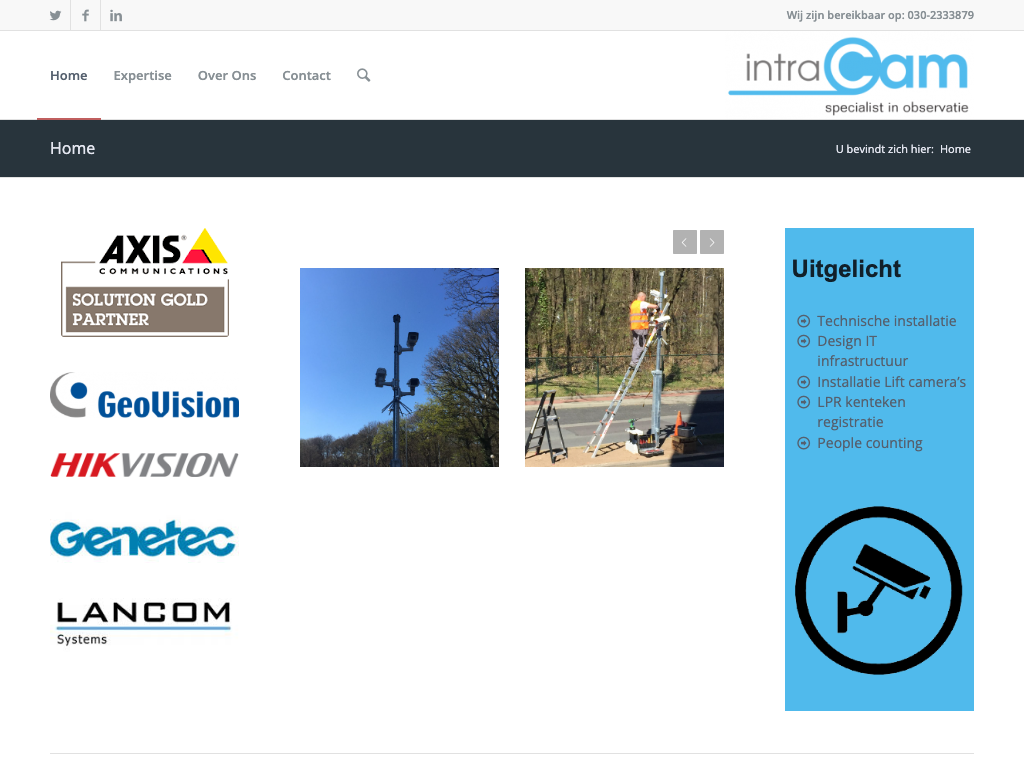Screen dimensions: 1024x768
Task: Click the Uitgelicht heading
Action: [846, 268]
